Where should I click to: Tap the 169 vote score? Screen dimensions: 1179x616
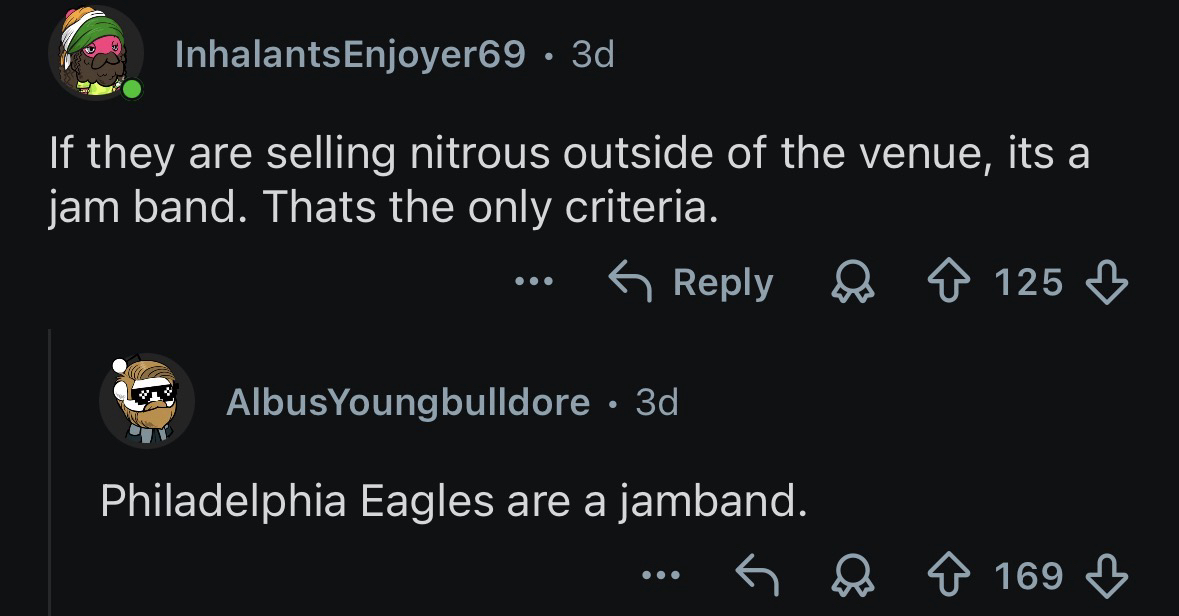1030,575
